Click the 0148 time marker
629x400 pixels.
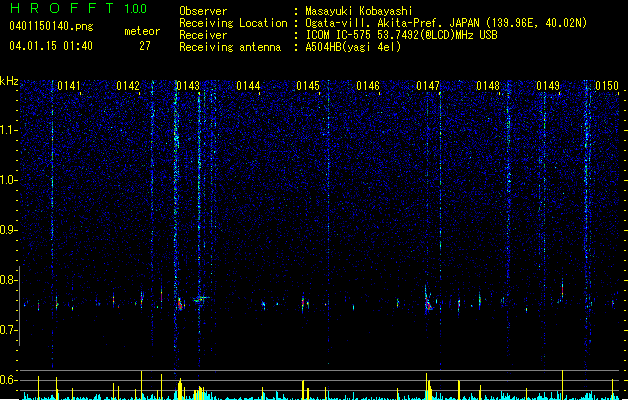488,86
